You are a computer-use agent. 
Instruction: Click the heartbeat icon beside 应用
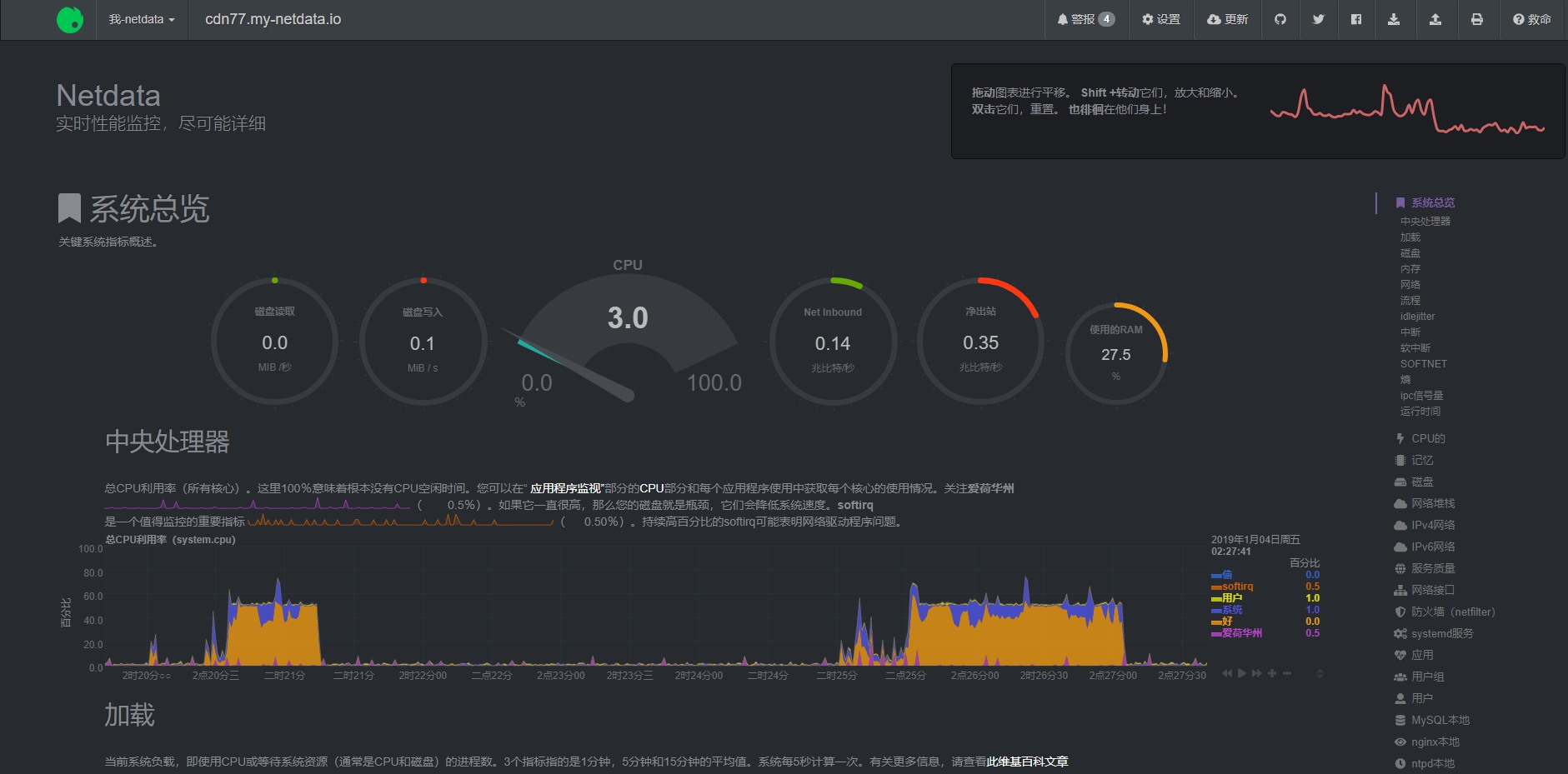1400,655
